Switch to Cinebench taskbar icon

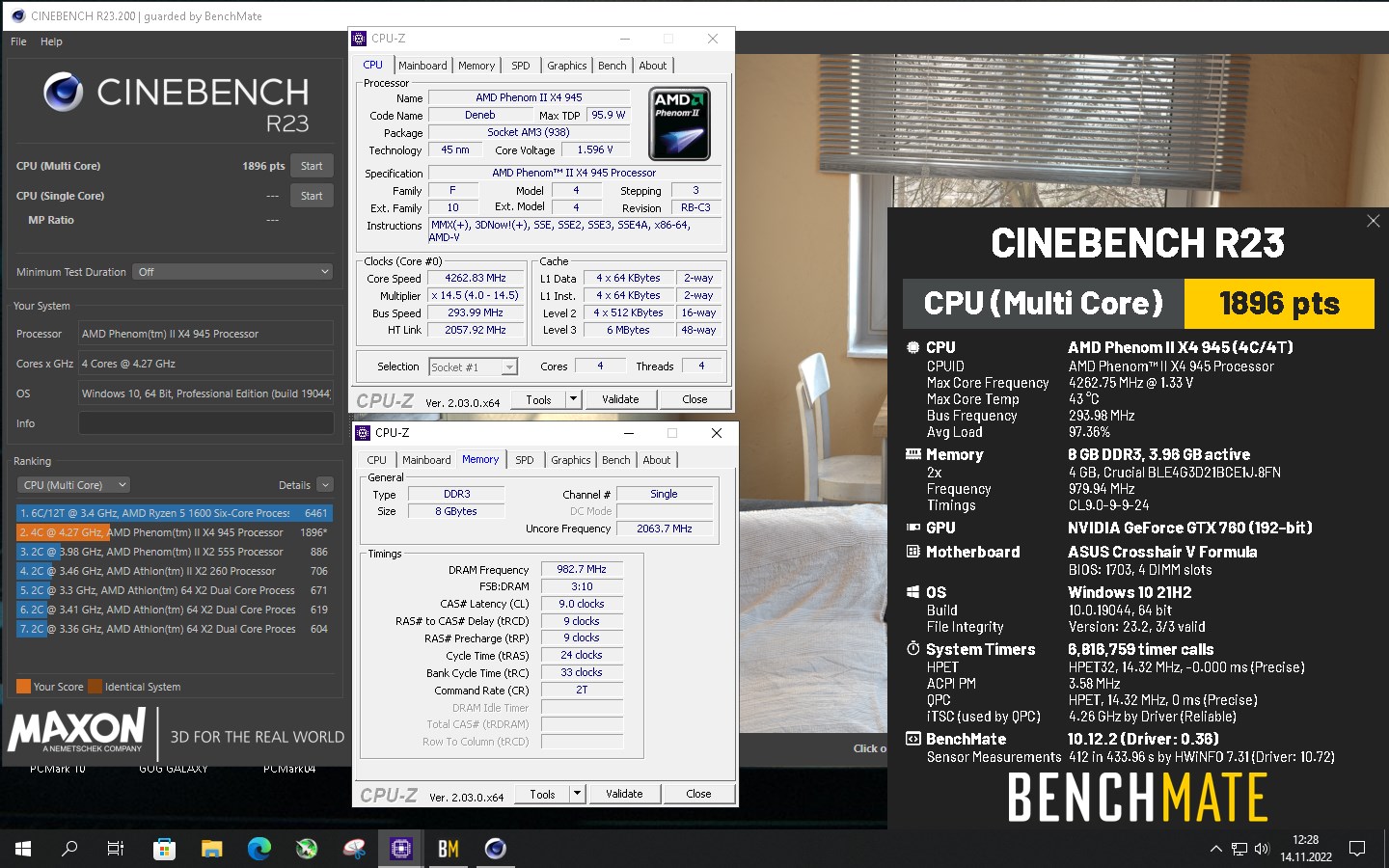[495, 849]
